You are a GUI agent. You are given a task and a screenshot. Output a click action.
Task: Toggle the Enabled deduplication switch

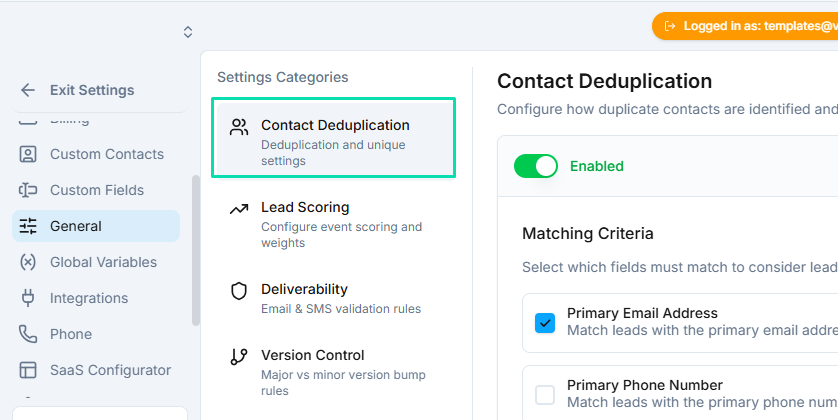536,166
